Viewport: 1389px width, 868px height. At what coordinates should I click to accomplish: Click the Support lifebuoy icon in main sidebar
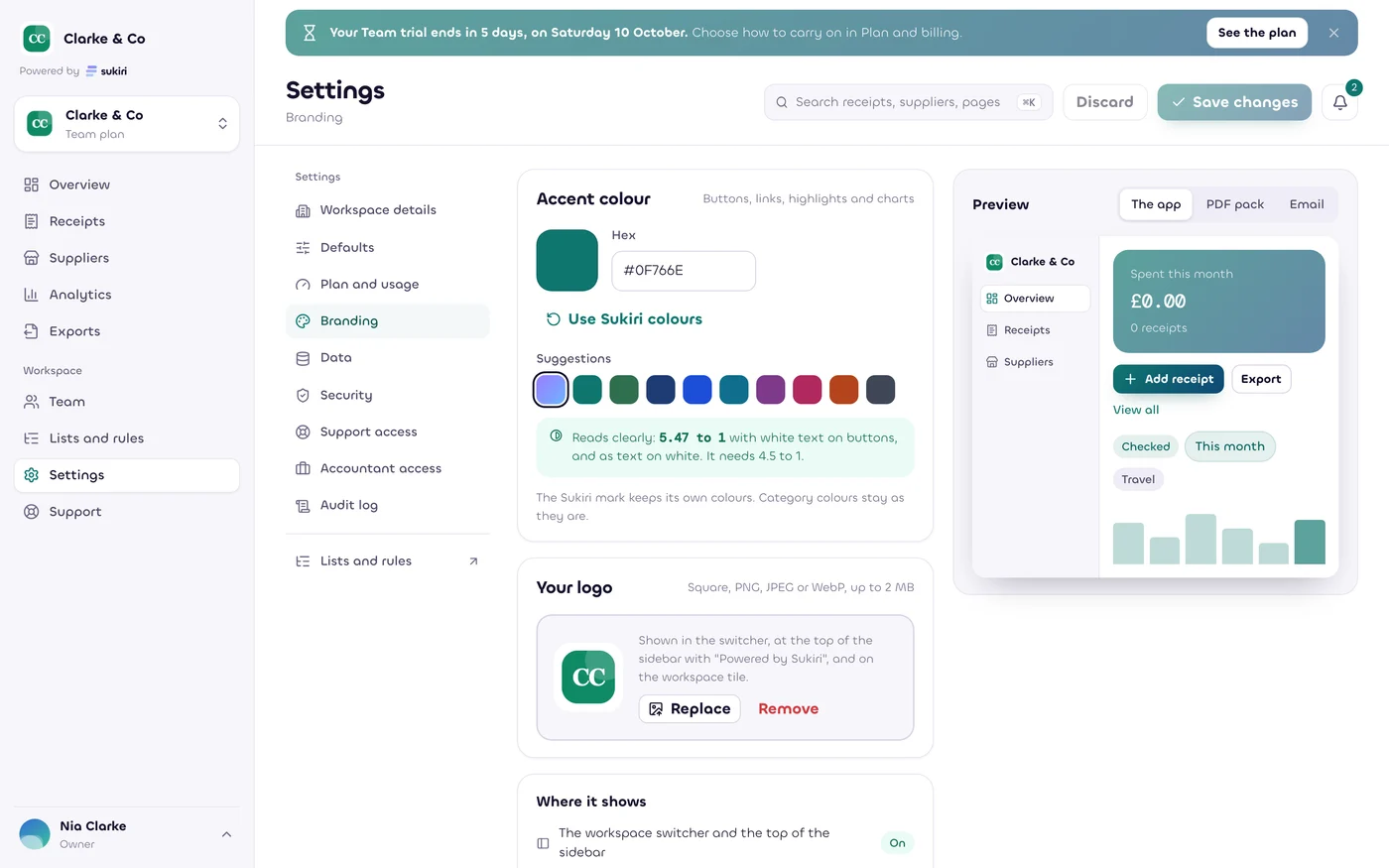point(32,512)
